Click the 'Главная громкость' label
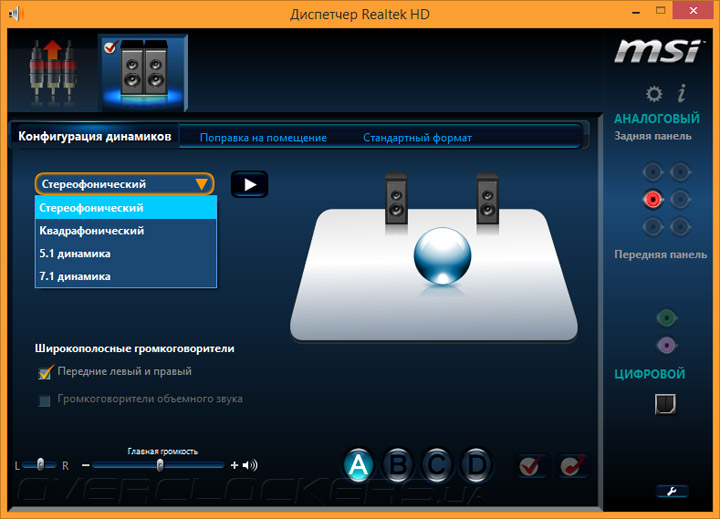This screenshot has height=519, width=720. point(163,451)
